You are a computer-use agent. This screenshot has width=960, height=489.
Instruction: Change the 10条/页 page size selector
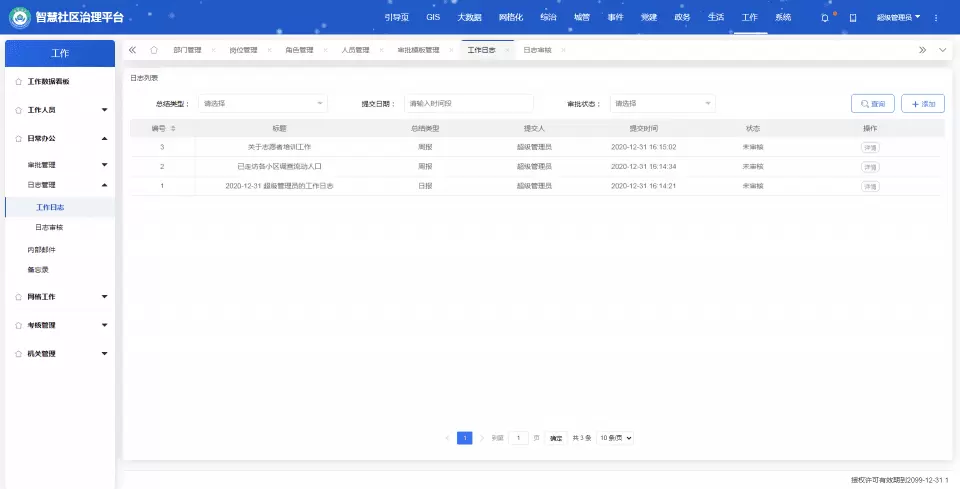(x=616, y=438)
